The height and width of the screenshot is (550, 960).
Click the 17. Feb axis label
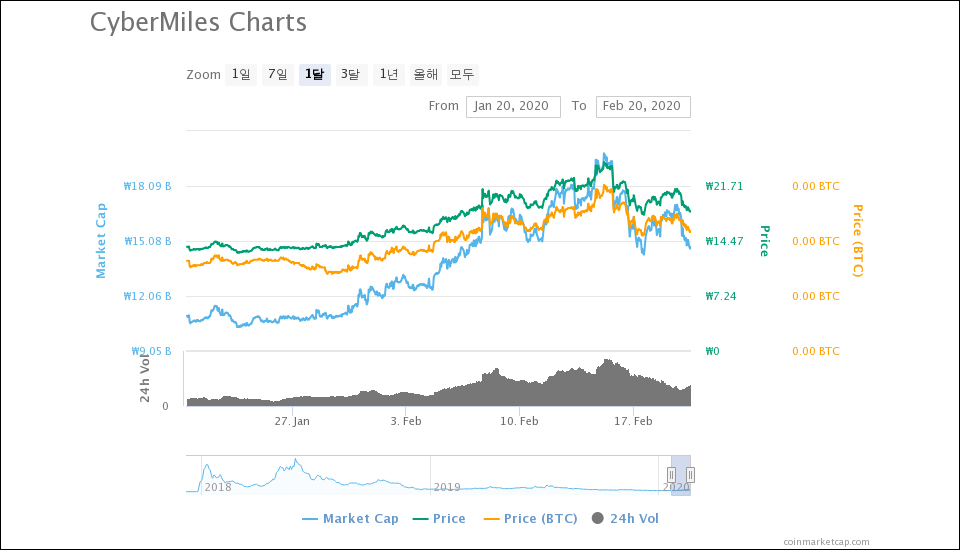[x=633, y=421]
